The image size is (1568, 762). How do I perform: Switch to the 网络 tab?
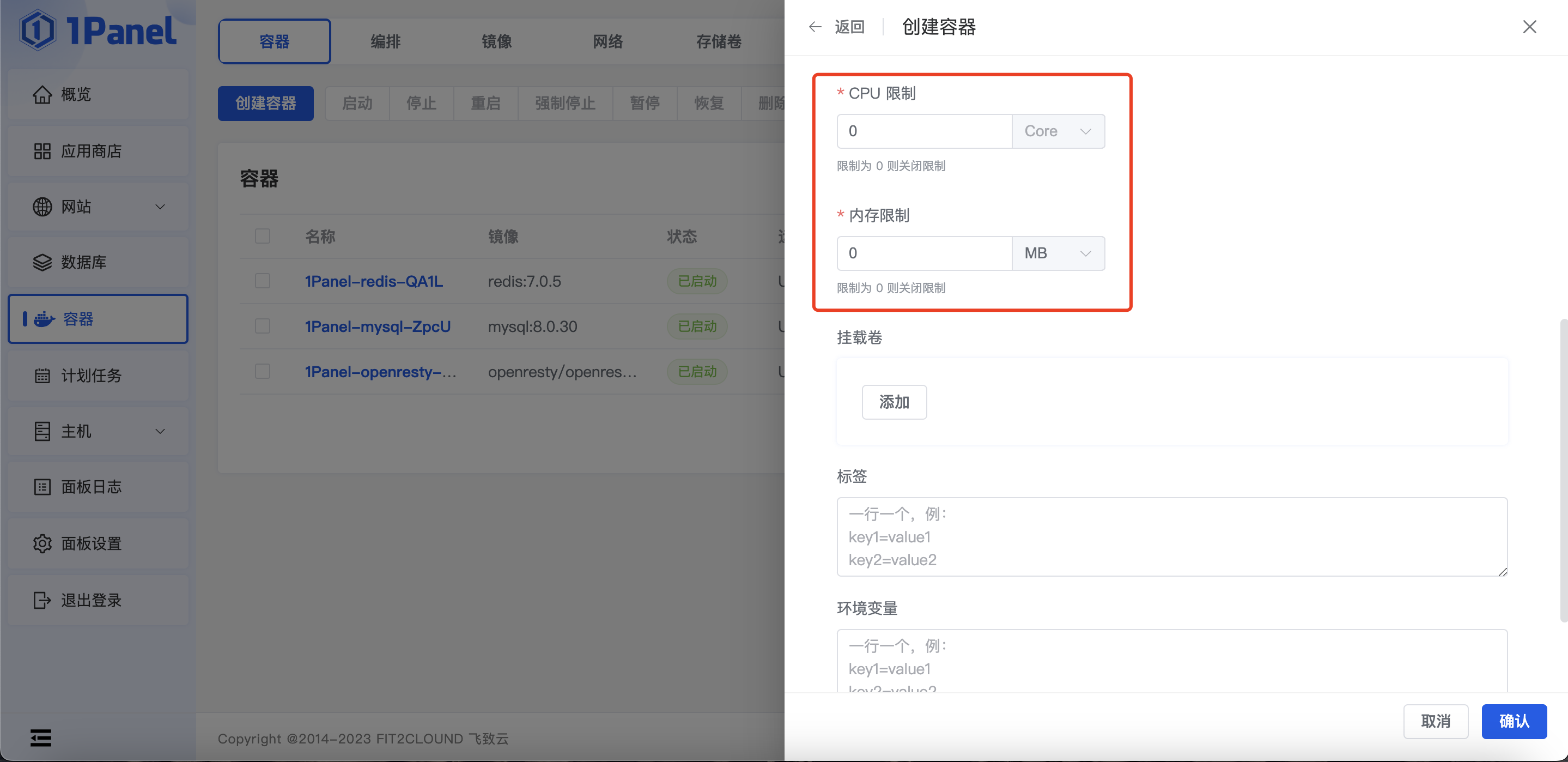click(607, 41)
